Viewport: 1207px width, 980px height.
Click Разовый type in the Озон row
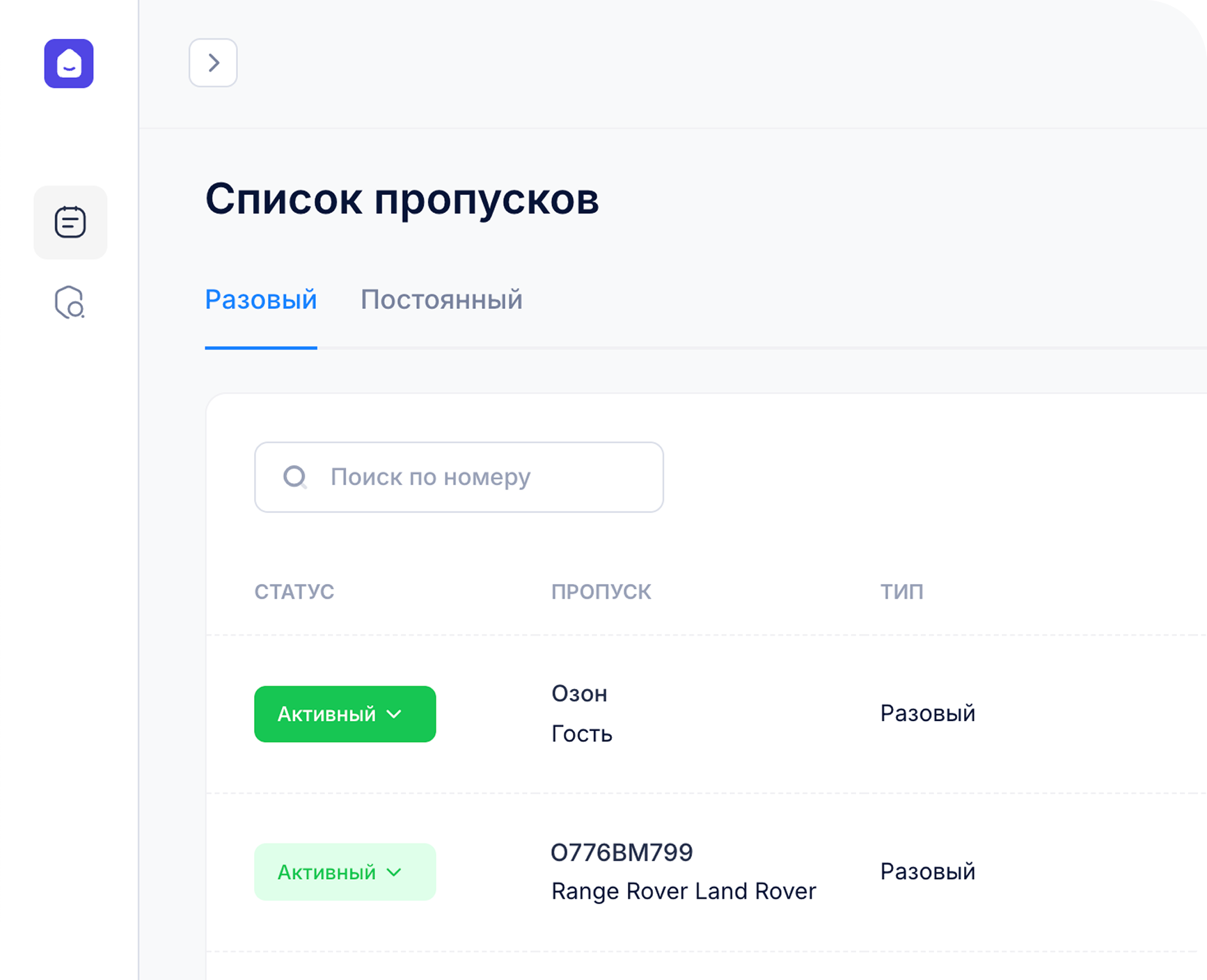(x=927, y=713)
